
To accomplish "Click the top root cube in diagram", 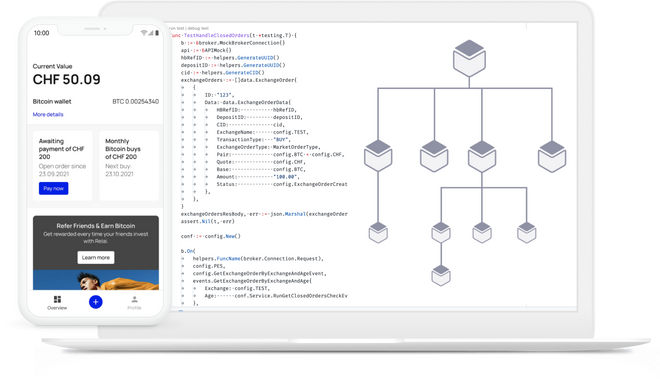I will point(469,58).
